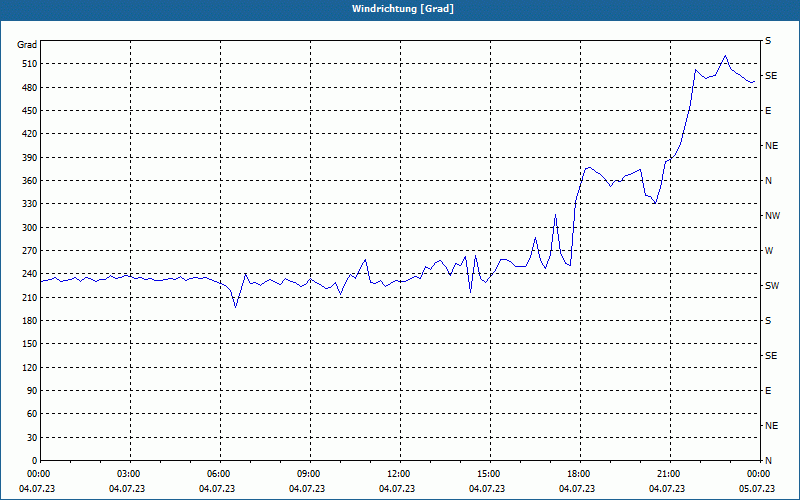This screenshot has height=500, width=800.
Task: Click the 04.07.23 date beneath 12:00
Action: click(397, 488)
